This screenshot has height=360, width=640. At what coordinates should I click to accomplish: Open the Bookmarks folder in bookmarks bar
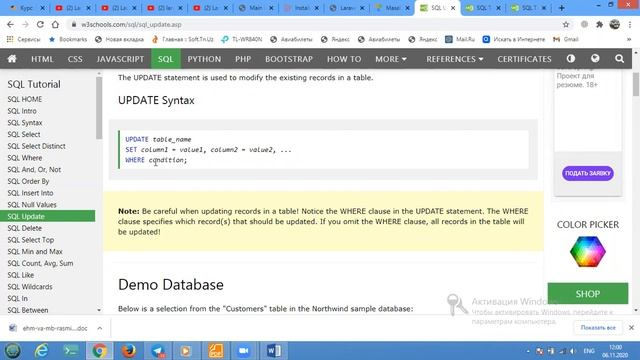68,39
